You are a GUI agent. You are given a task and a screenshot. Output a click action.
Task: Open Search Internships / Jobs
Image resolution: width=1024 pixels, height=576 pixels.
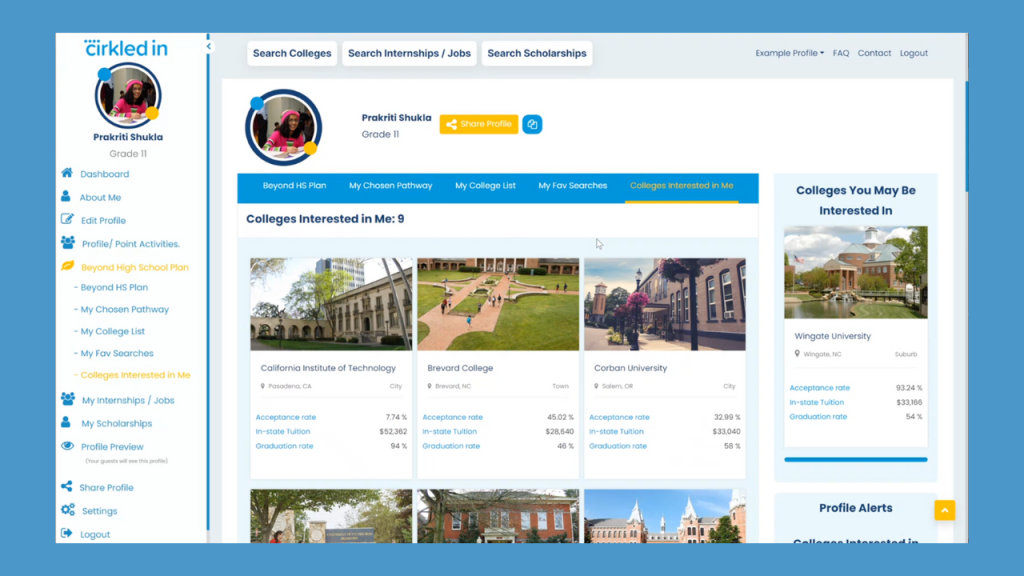409,54
